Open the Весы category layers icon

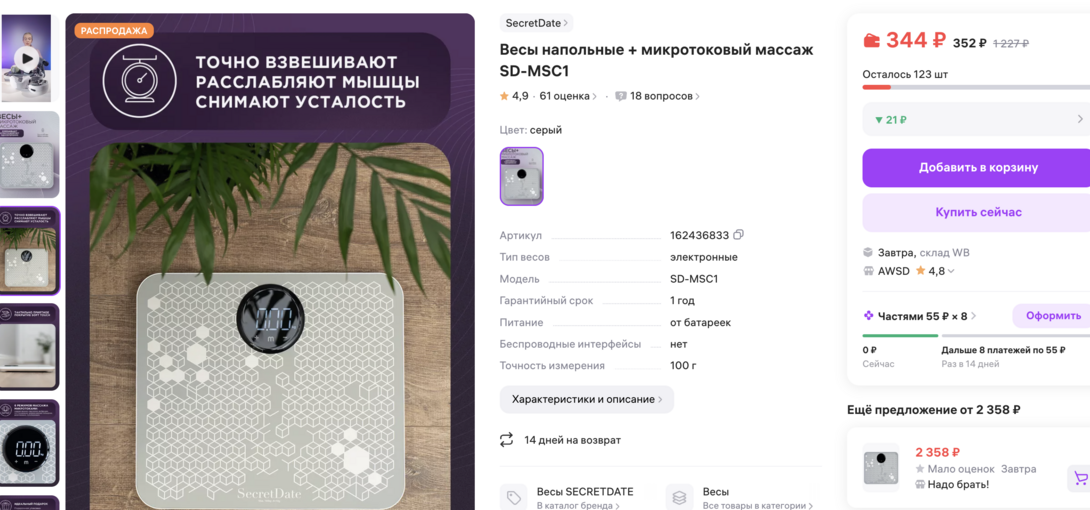click(679, 497)
